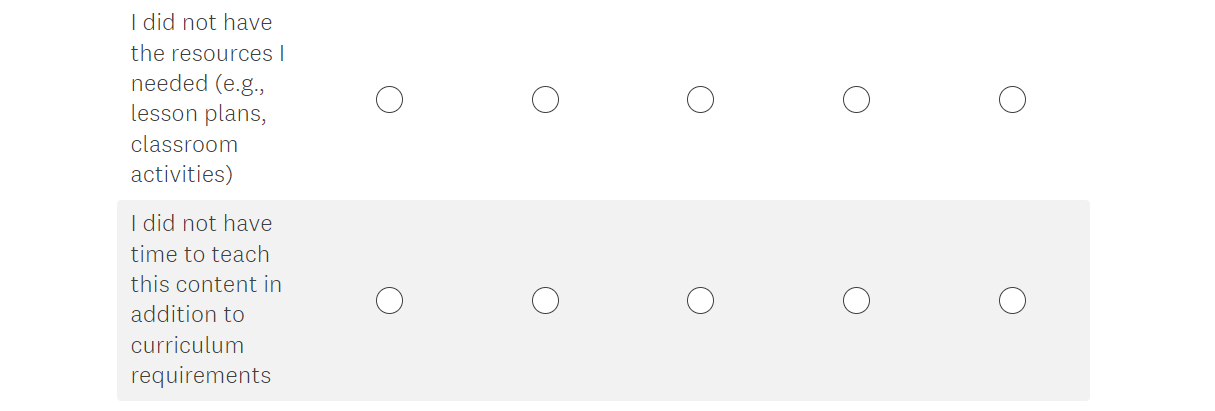Image resolution: width=1215 pixels, height=411 pixels.
Task: Select fourth radio button in resources row
Action: tap(856, 100)
